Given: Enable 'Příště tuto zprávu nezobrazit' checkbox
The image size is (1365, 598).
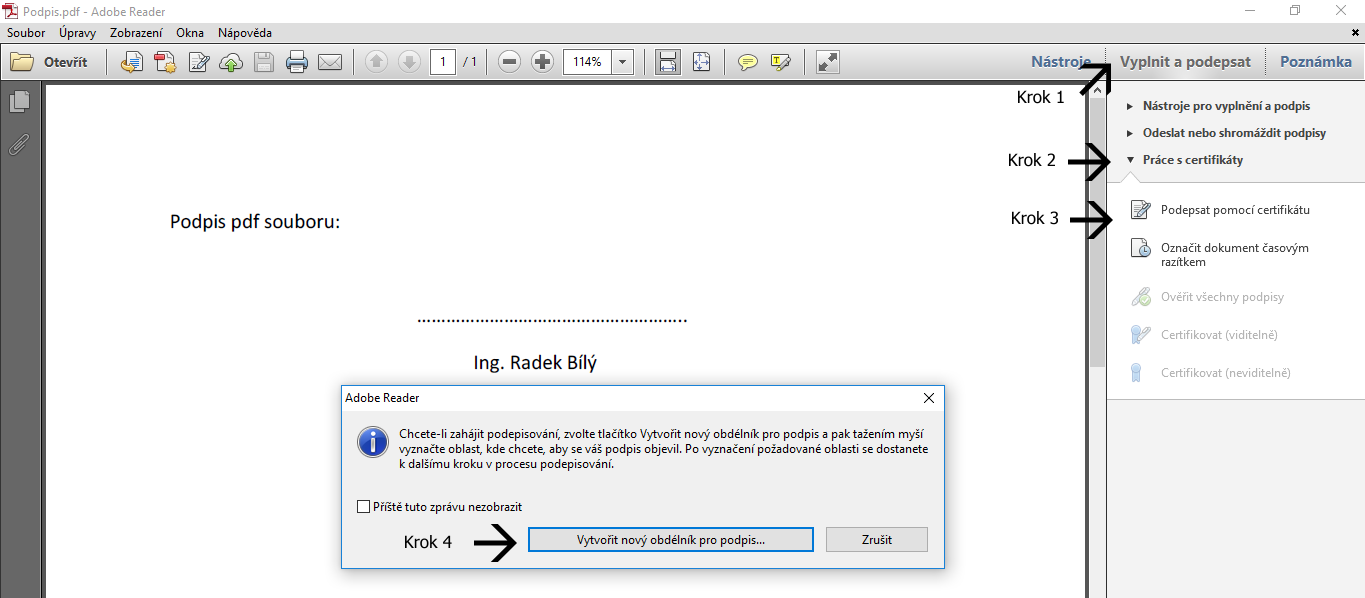Looking at the screenshot, I should click(x=364, y=507).
